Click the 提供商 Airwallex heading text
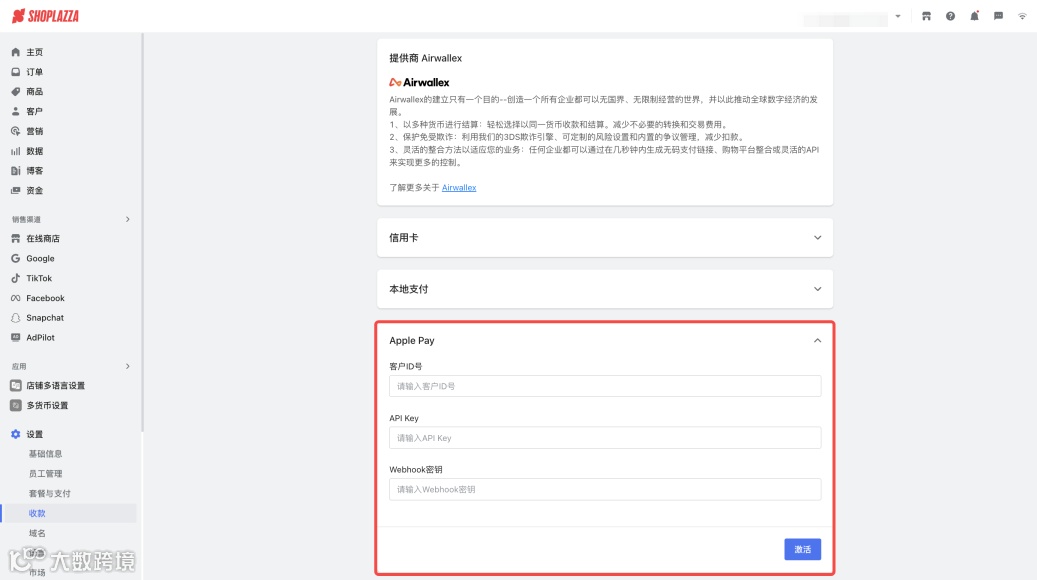This screenshot has height=580, width=1037. [425, 58]
